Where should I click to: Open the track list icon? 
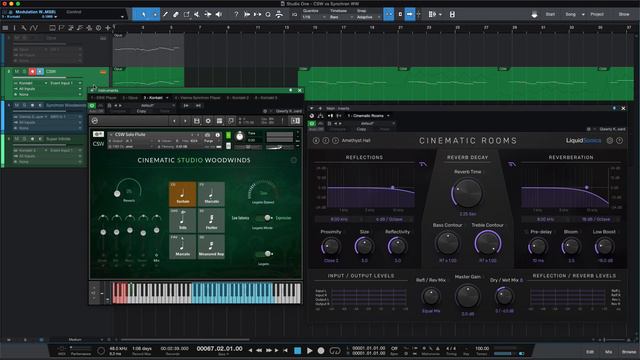tap(5, 28)
